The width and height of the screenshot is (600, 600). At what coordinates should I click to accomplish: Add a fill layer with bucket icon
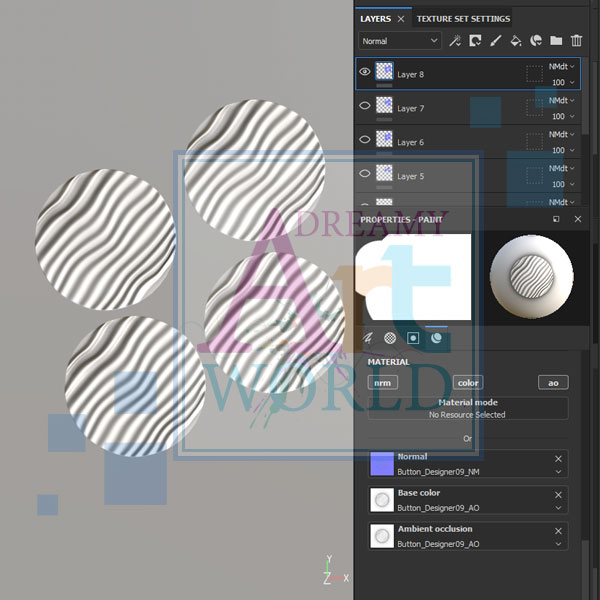(516, 41)
